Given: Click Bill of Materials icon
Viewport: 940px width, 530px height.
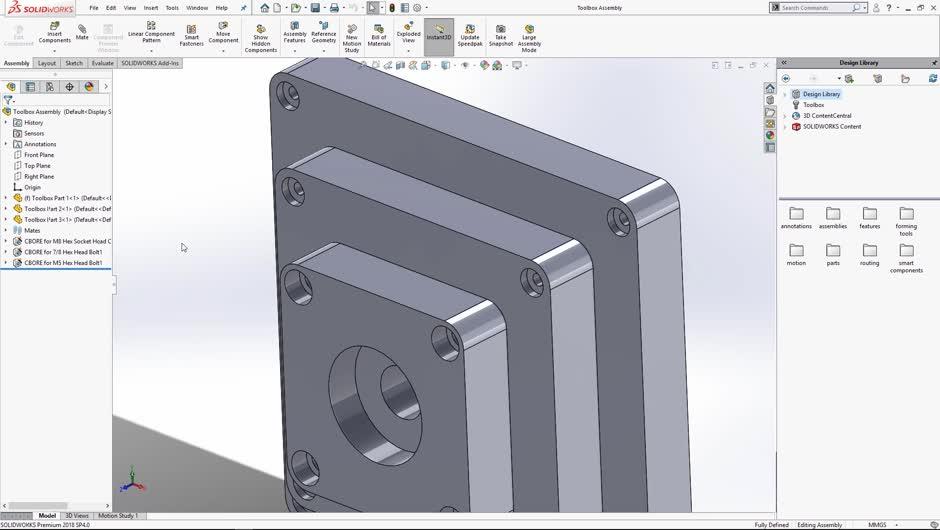Looking at the screenshot, I should pos(379,36).
